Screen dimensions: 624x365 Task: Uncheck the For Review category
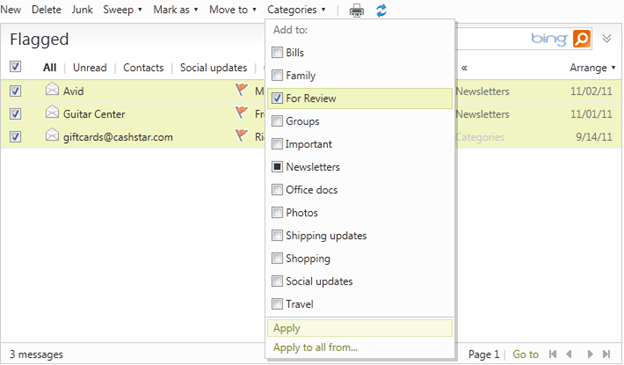277,98
